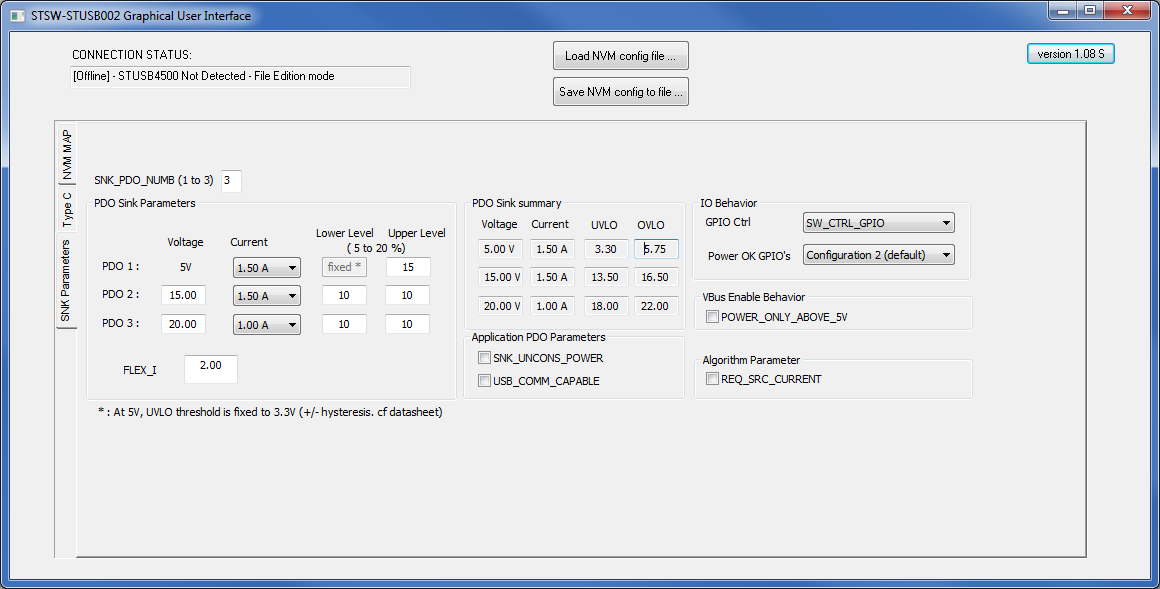The width and height of the screenshot is (1160, 589).
Task: Load an NVM config file
Action: (621, 55)
